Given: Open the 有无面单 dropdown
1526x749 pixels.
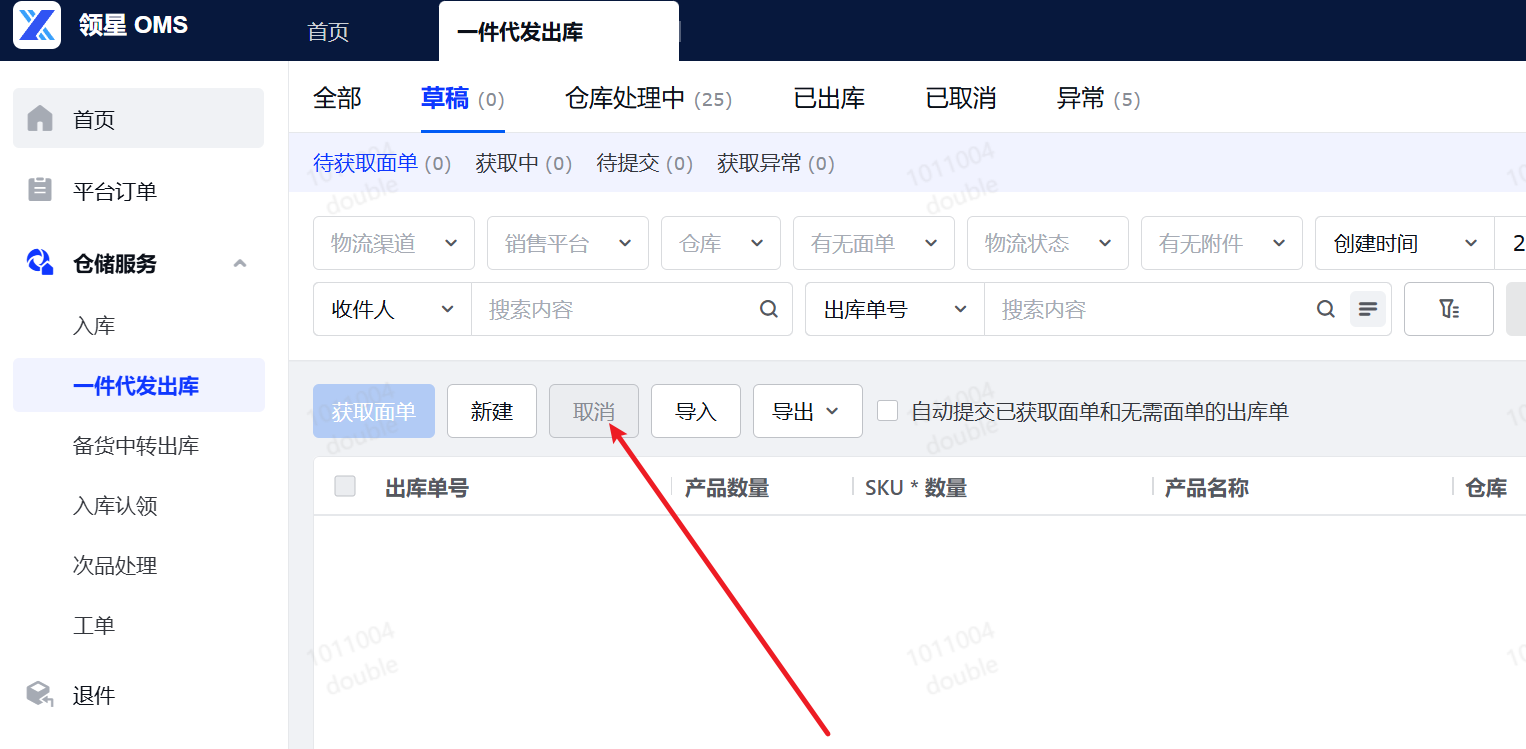Looking at the screenshot, I should click(x=874, y=243).
